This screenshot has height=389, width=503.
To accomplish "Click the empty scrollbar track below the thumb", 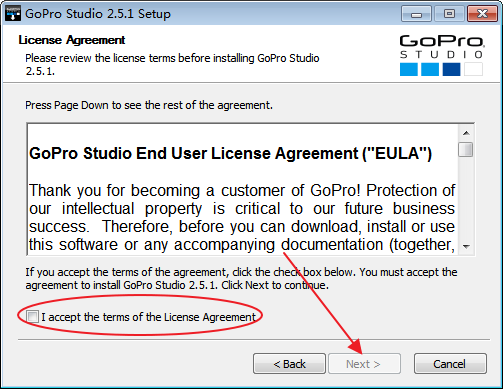I will (466, 198).
